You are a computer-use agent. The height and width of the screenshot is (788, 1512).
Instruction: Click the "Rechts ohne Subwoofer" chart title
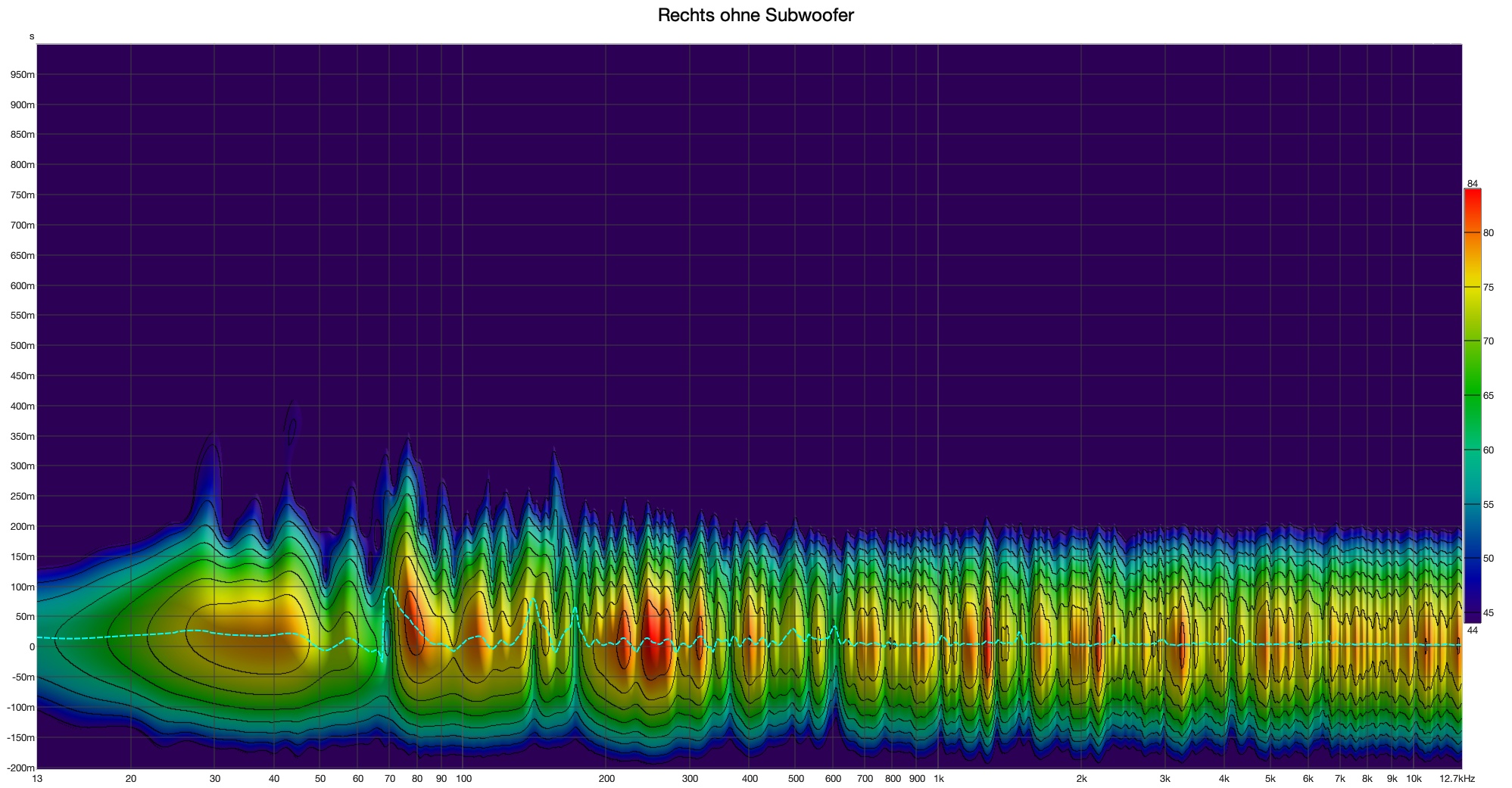pos(755,15)
